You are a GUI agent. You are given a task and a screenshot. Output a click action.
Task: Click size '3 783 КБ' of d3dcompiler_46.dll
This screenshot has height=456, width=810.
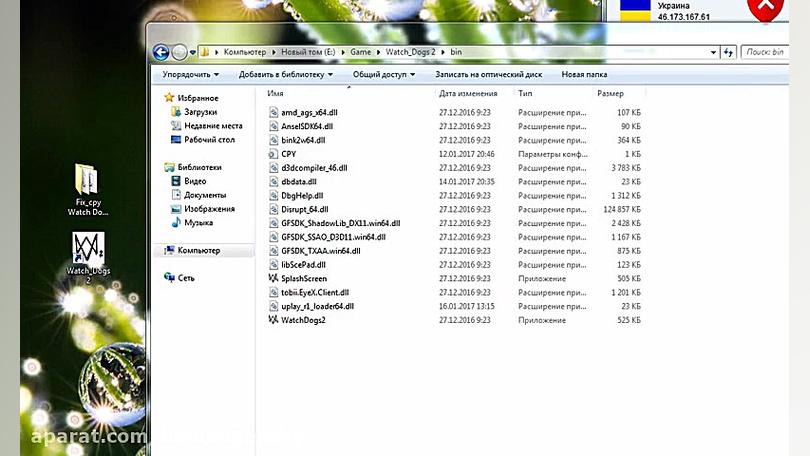[x=626, y=168]
